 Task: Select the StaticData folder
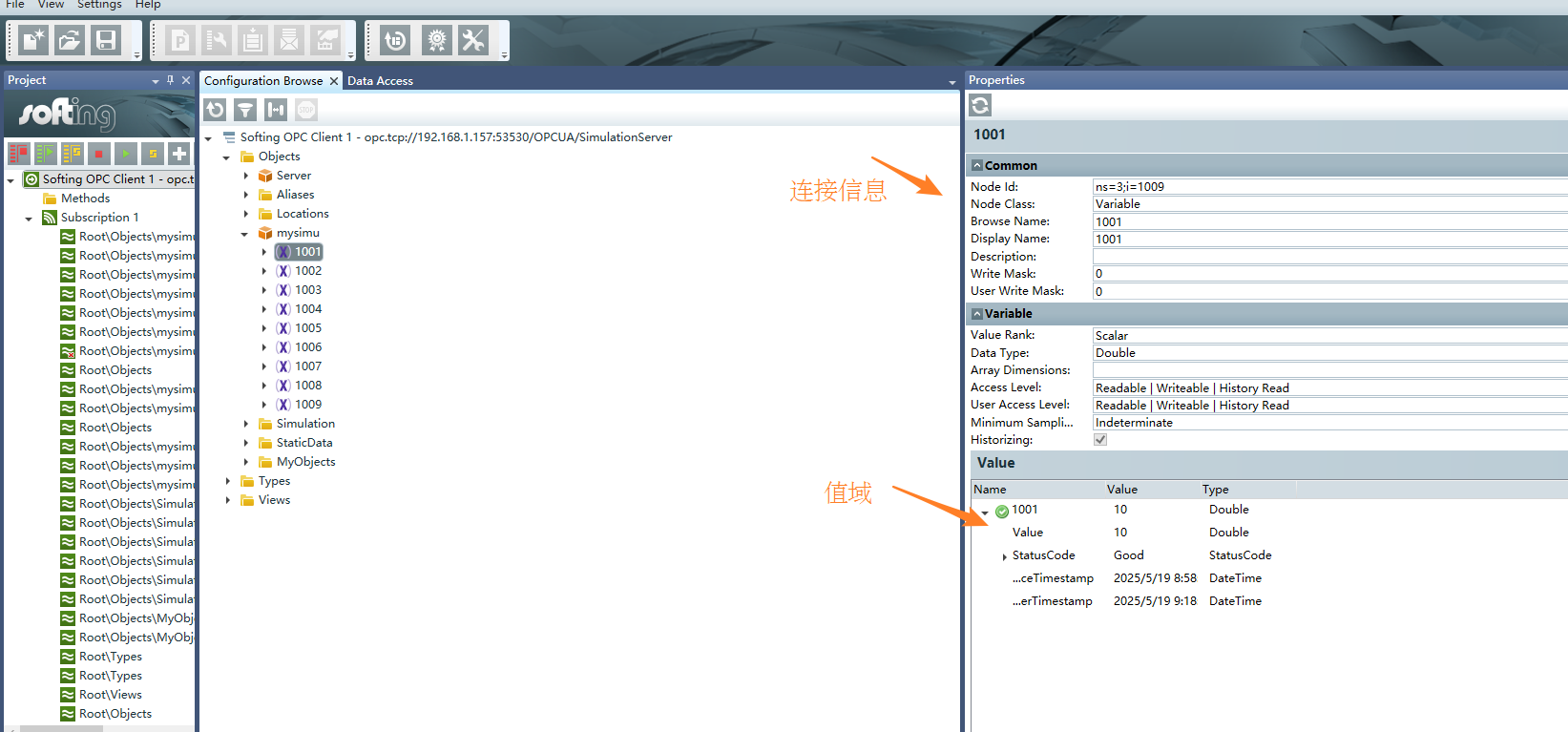tap(296, 443)
